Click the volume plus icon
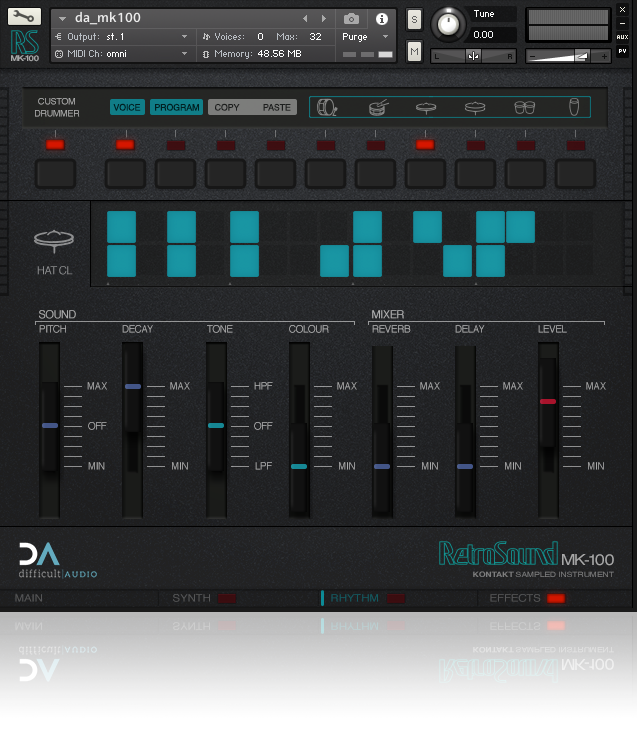 click(604, 56)
